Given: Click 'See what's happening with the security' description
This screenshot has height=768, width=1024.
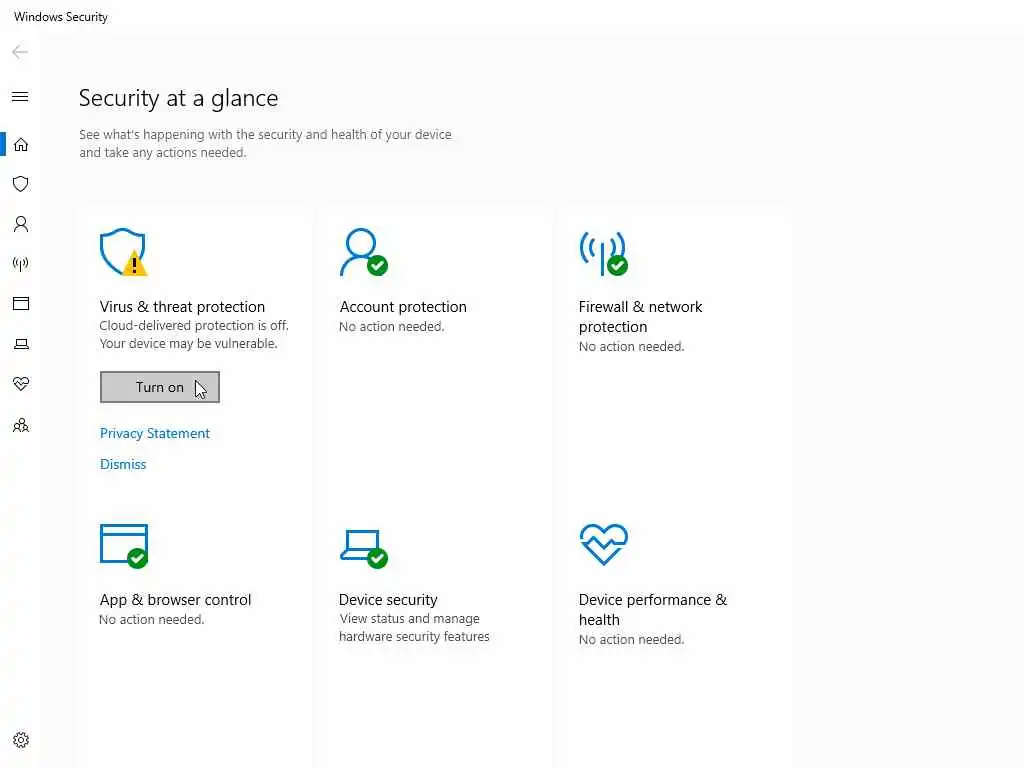Looking at the screenshot, I should click(x=265, y=144).
